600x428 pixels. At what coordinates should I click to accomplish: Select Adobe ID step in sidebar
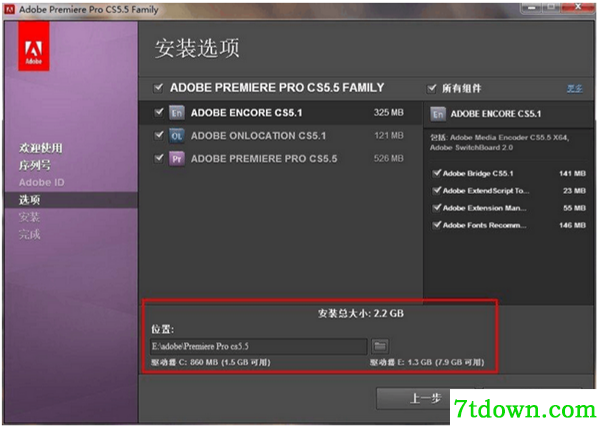pos(42,182)
